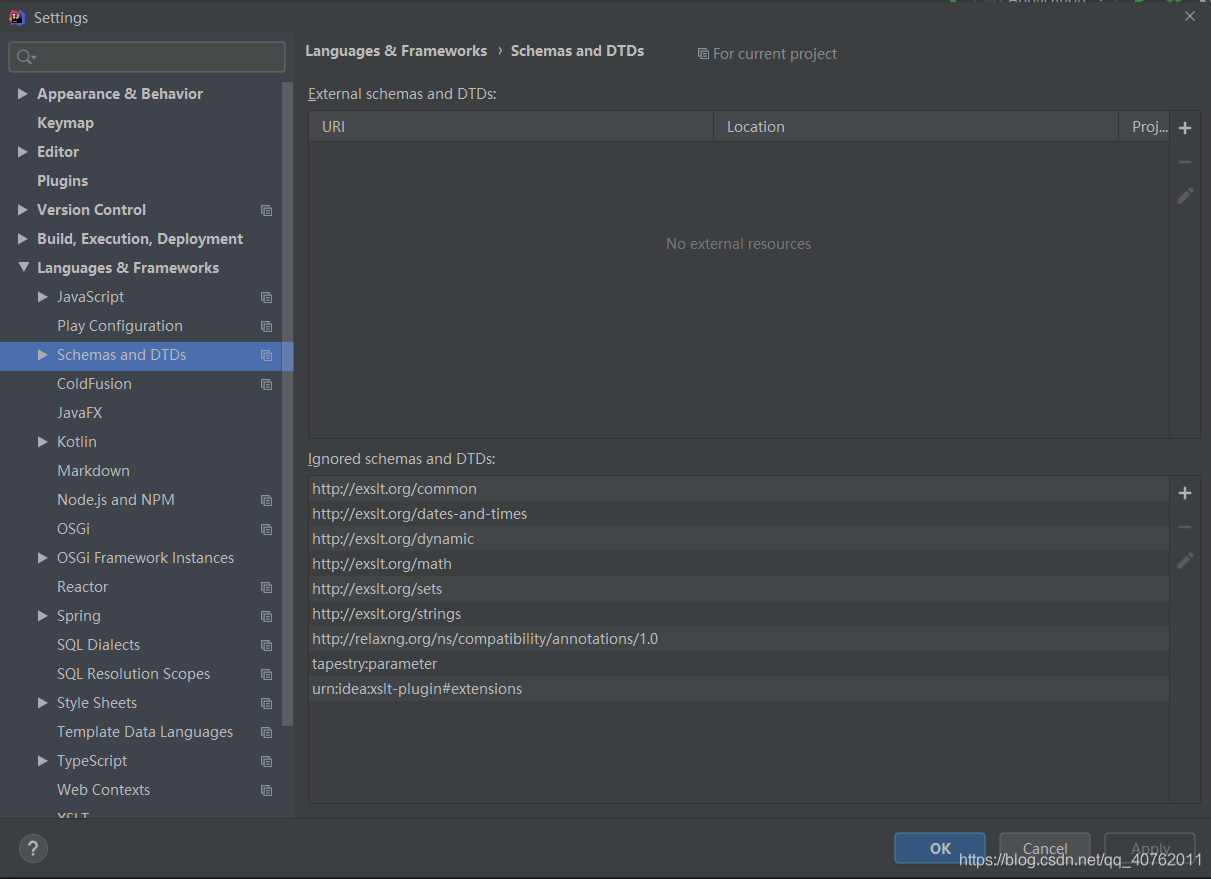Click the OK button
The image size is (1211, 879).
(x=940, y=848)
